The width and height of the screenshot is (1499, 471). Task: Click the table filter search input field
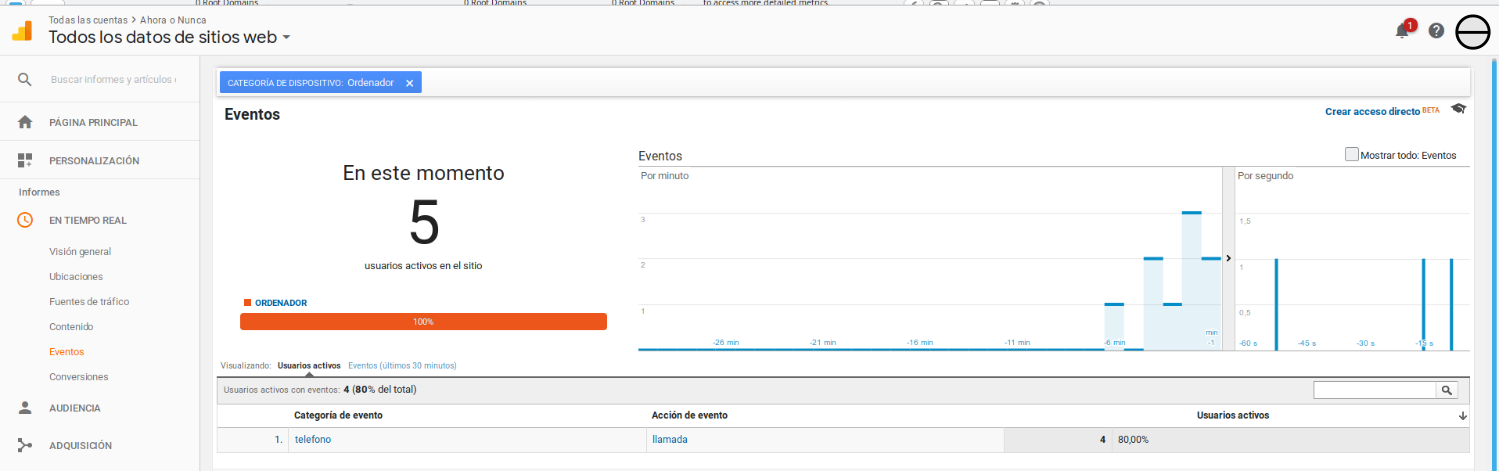(x=1374, y=390)
